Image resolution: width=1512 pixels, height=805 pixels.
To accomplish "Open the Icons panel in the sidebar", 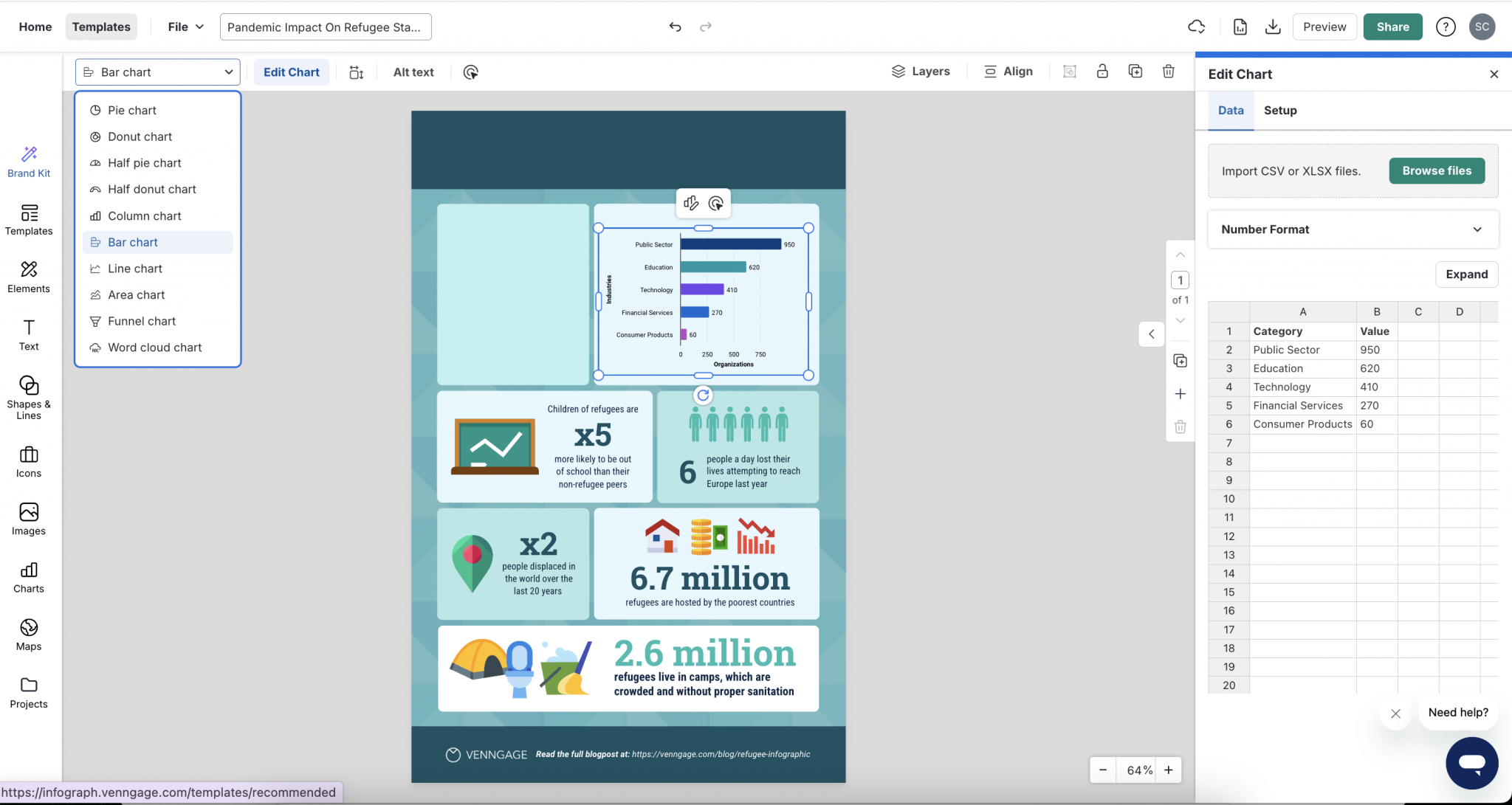I will click(x=28, y=462).
